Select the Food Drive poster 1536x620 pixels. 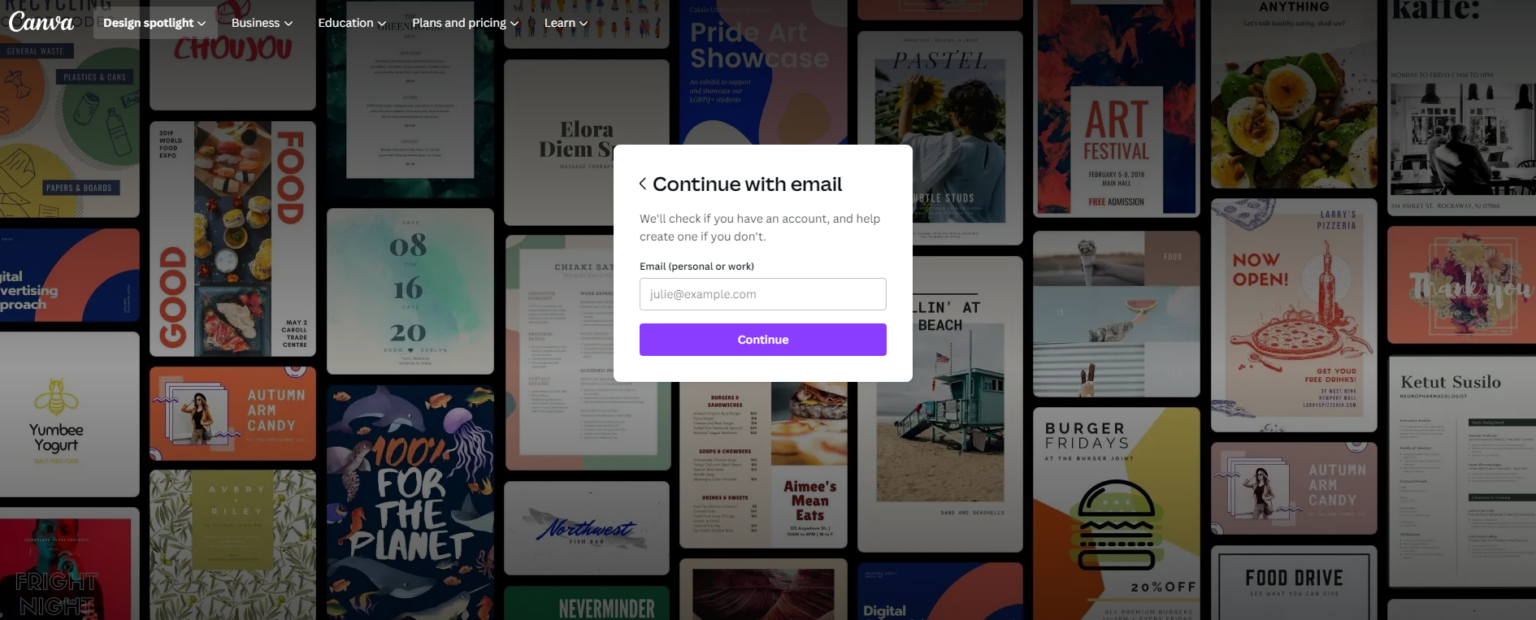point(1293,585)
